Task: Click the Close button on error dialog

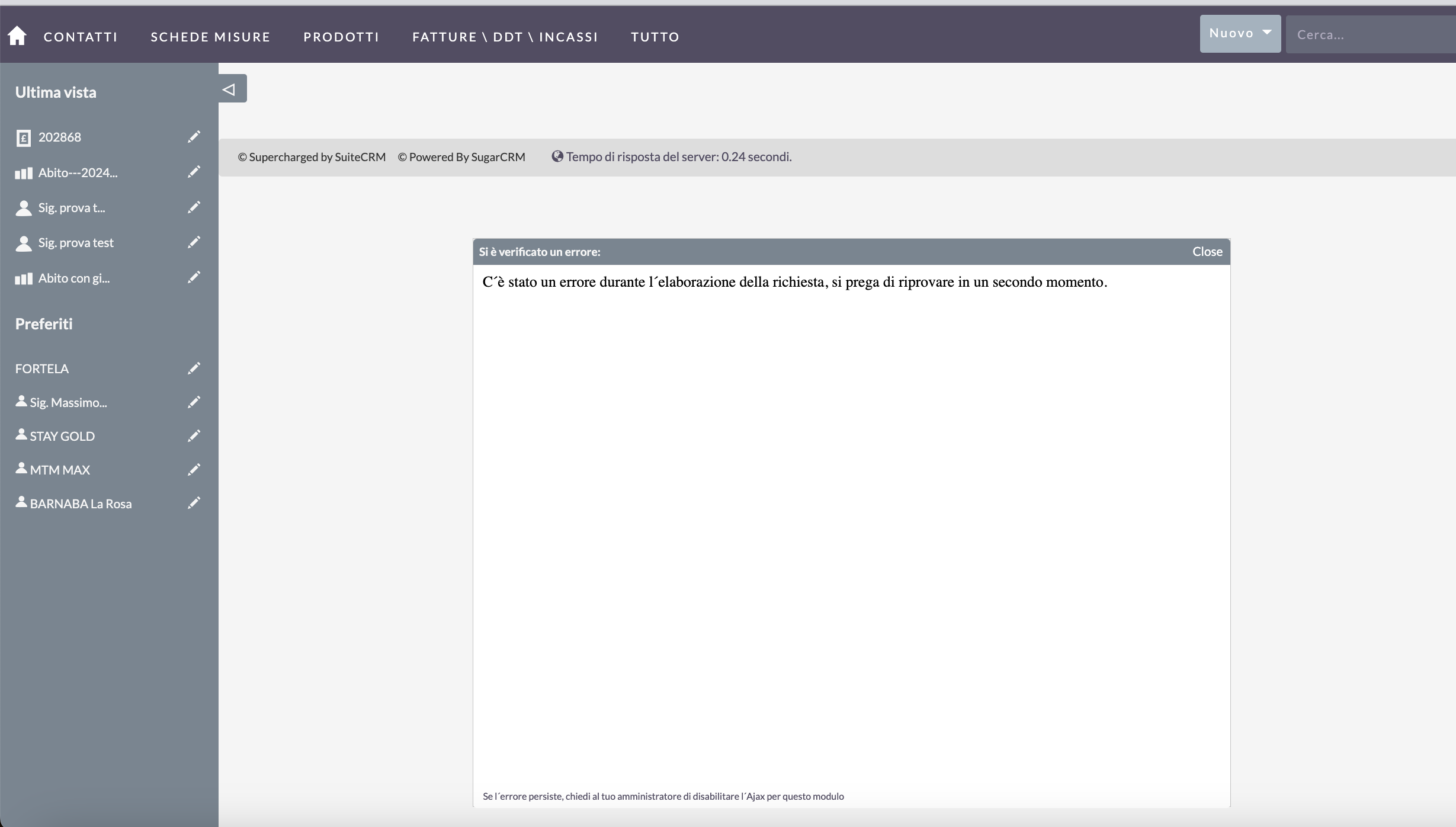Action: pyautogui.click(x=1208, y=251)
